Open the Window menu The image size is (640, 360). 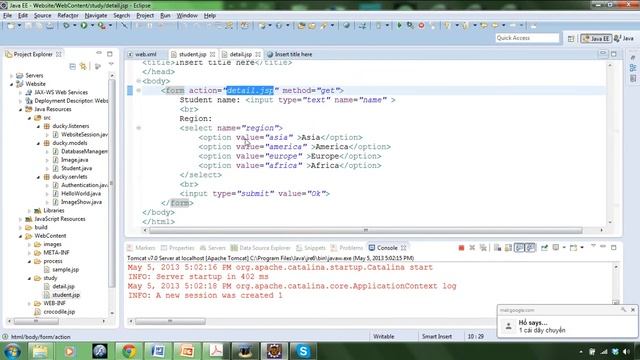click(187, 16)
